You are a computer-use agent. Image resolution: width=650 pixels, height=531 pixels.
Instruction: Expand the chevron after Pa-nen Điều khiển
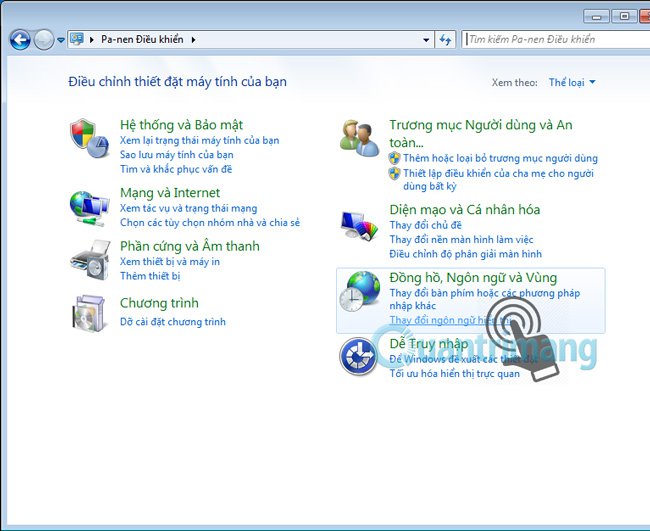click(x=193, y=40)
